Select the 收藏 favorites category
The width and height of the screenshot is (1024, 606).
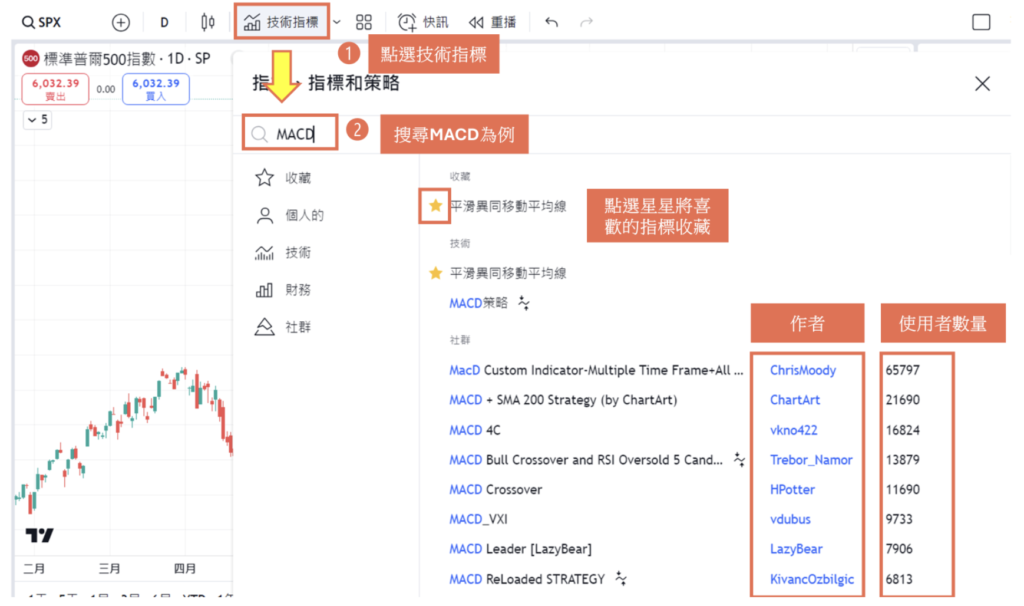283,178
